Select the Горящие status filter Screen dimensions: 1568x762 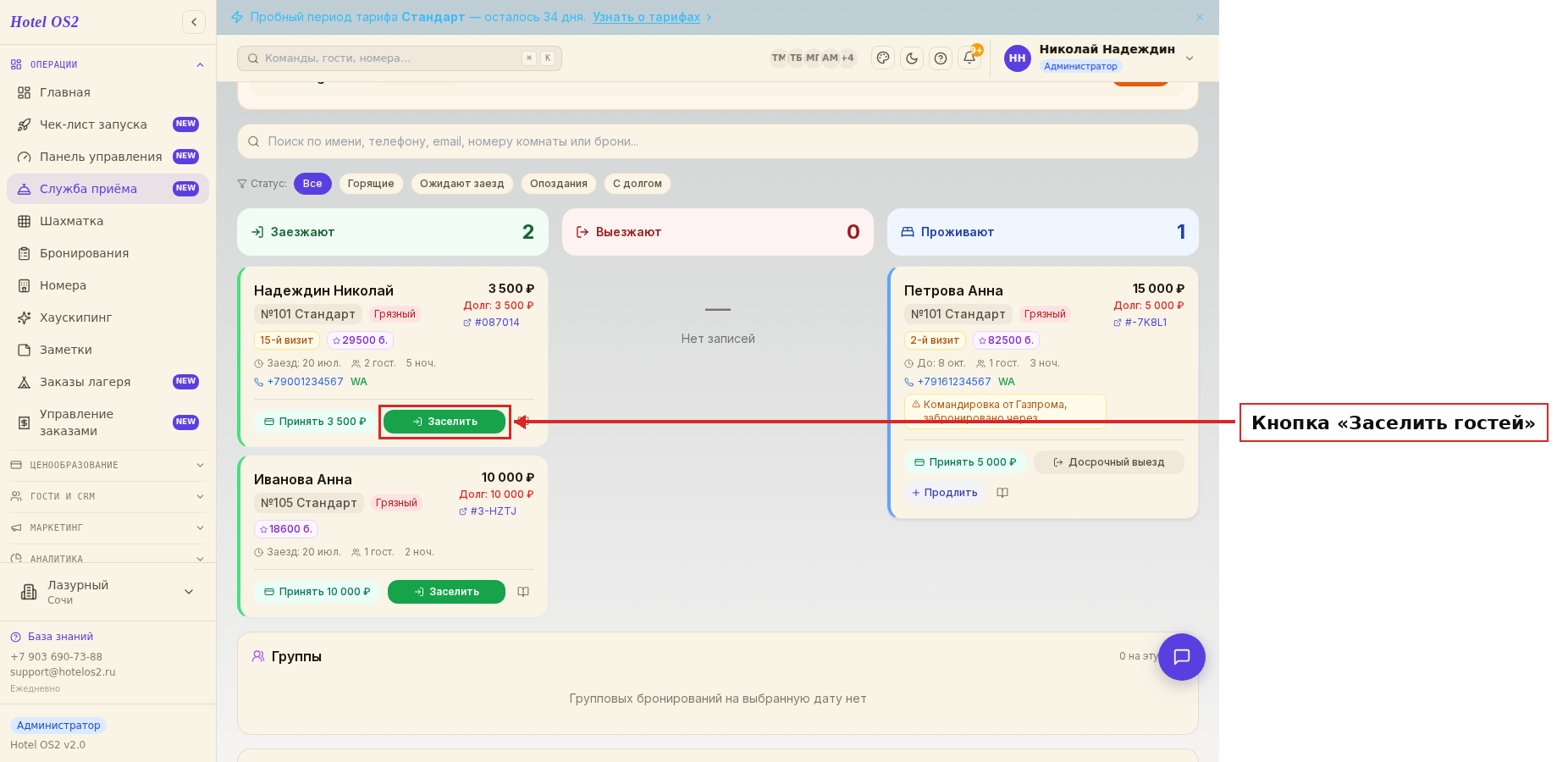coord(371,184)
